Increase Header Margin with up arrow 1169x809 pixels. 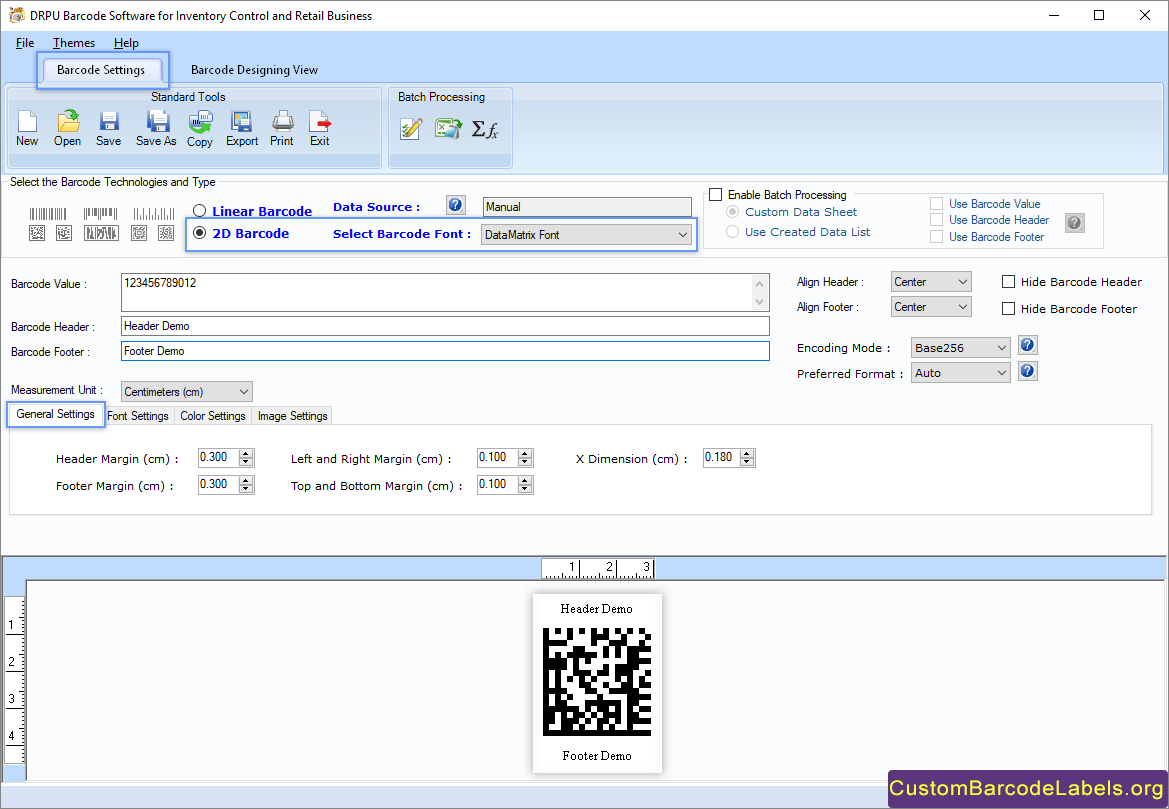tap(247, 453)
